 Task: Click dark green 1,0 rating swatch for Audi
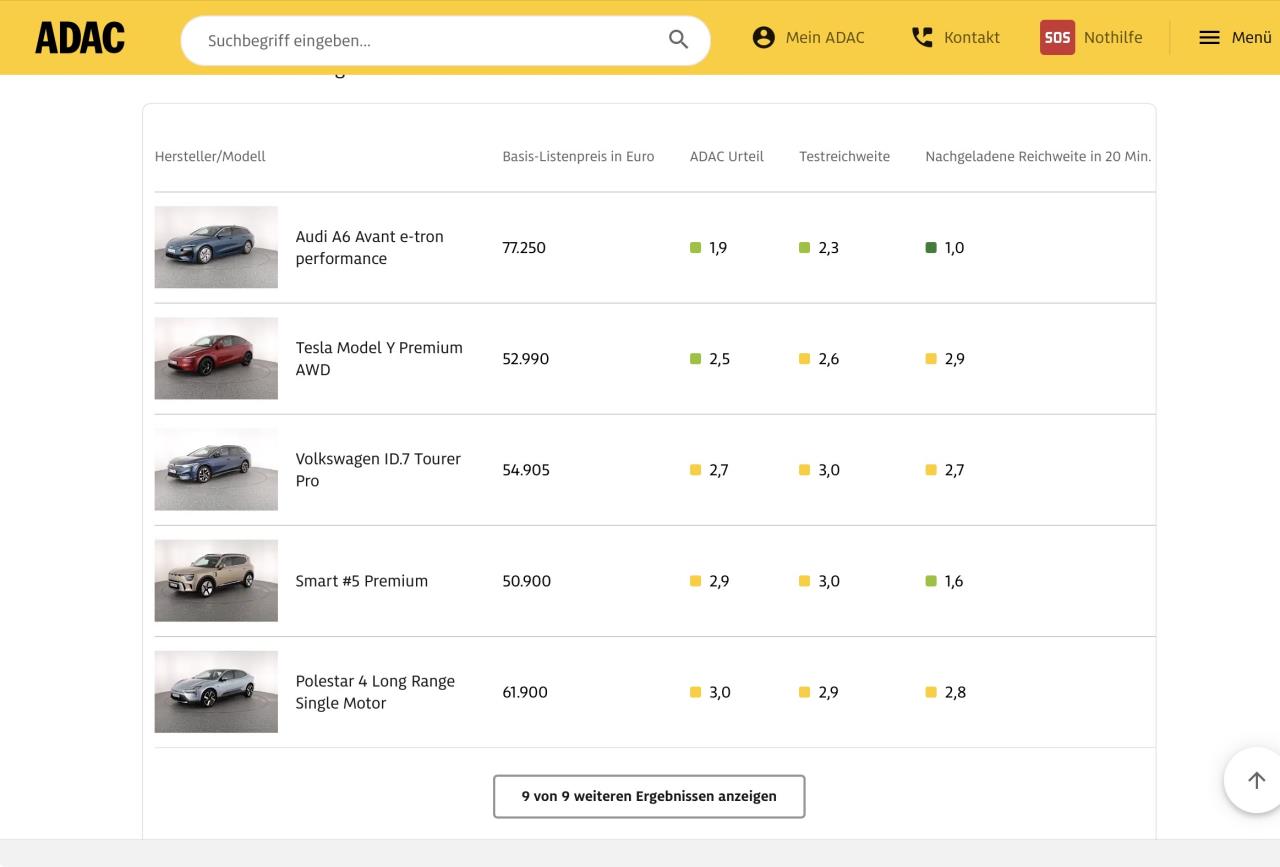931,248
